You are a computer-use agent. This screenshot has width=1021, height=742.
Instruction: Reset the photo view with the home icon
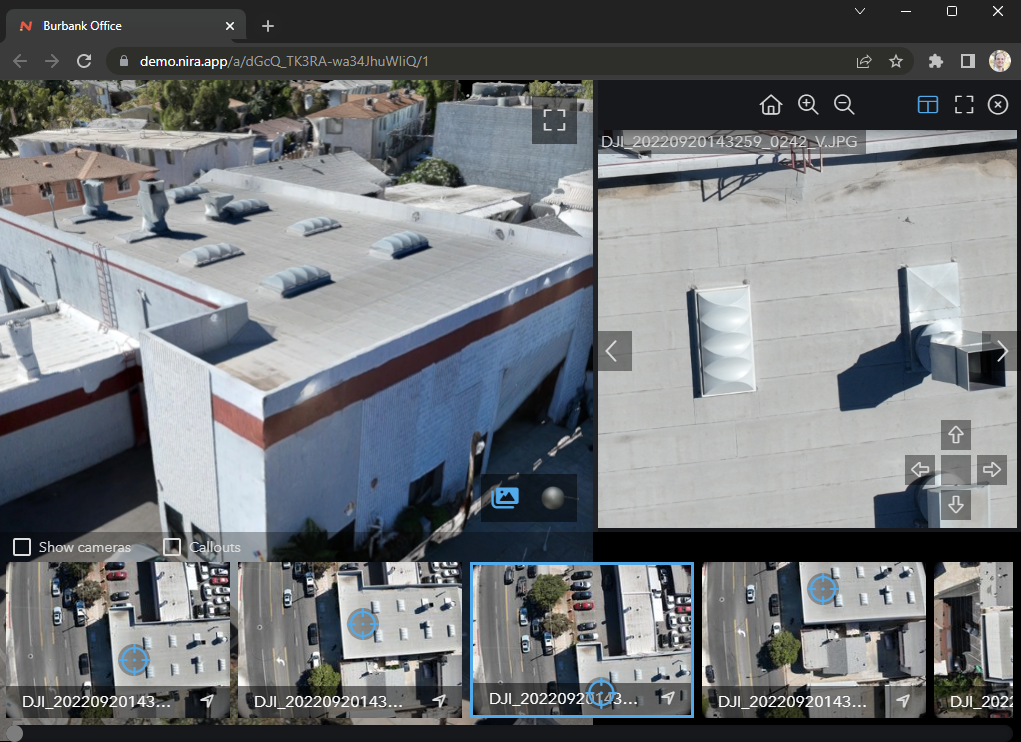tap(770, 105)
